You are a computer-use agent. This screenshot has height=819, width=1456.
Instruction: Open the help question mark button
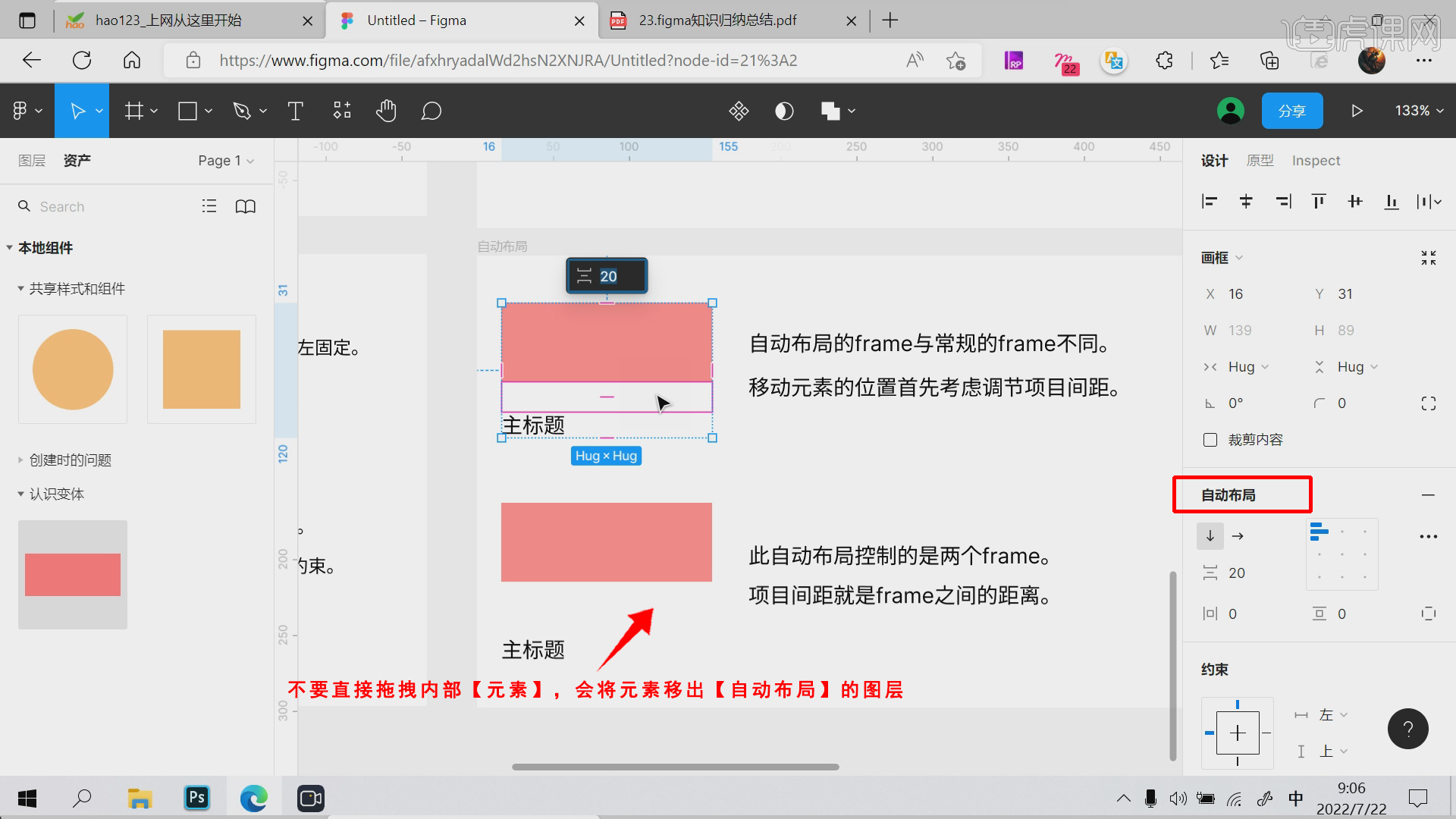1408,729
